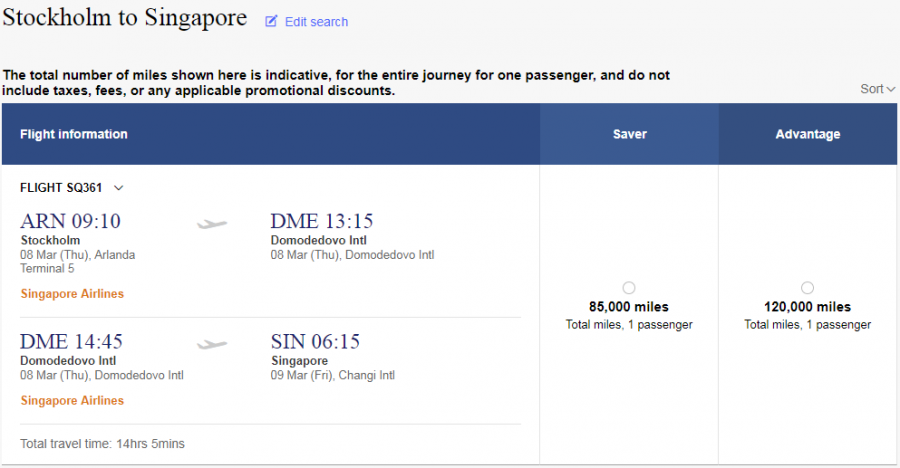Click the Advantage column header

click(x=807, y=134)
